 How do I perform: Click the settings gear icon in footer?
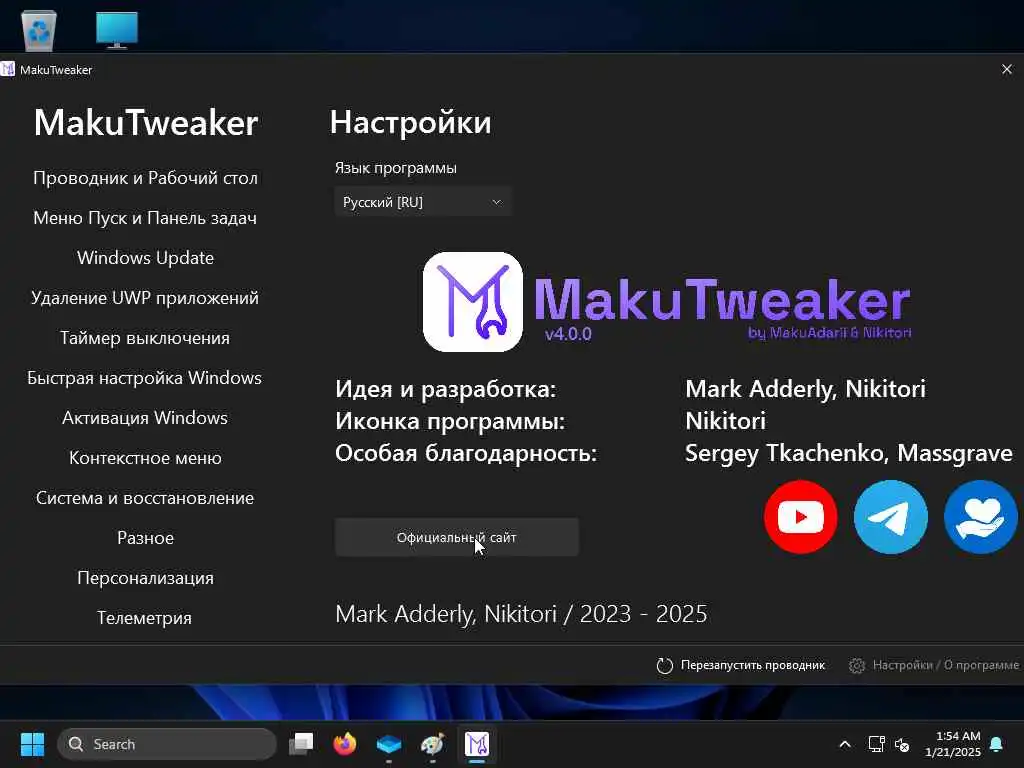point(856,665)
